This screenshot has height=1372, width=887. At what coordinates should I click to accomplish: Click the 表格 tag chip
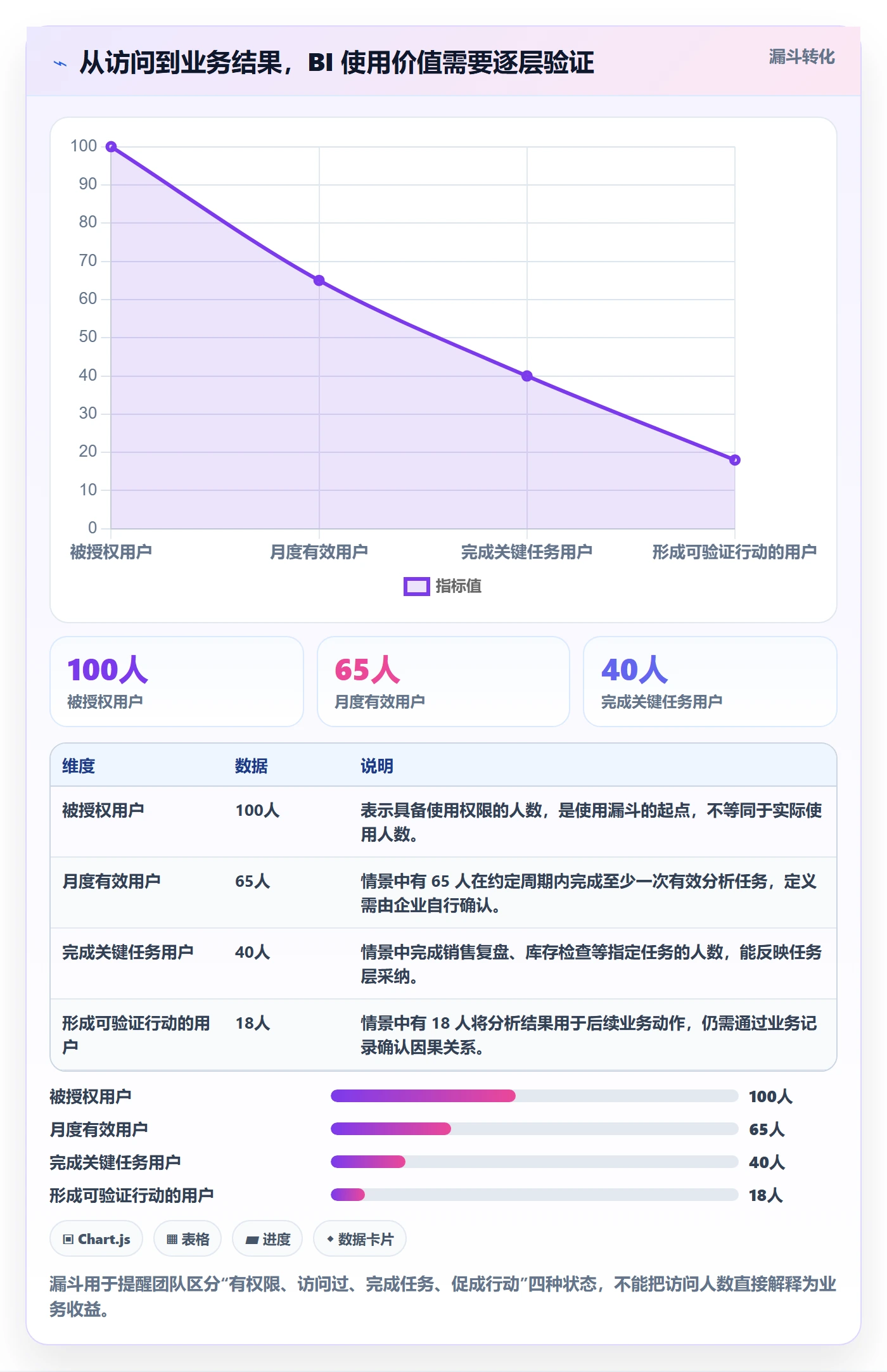(188, 1239)
